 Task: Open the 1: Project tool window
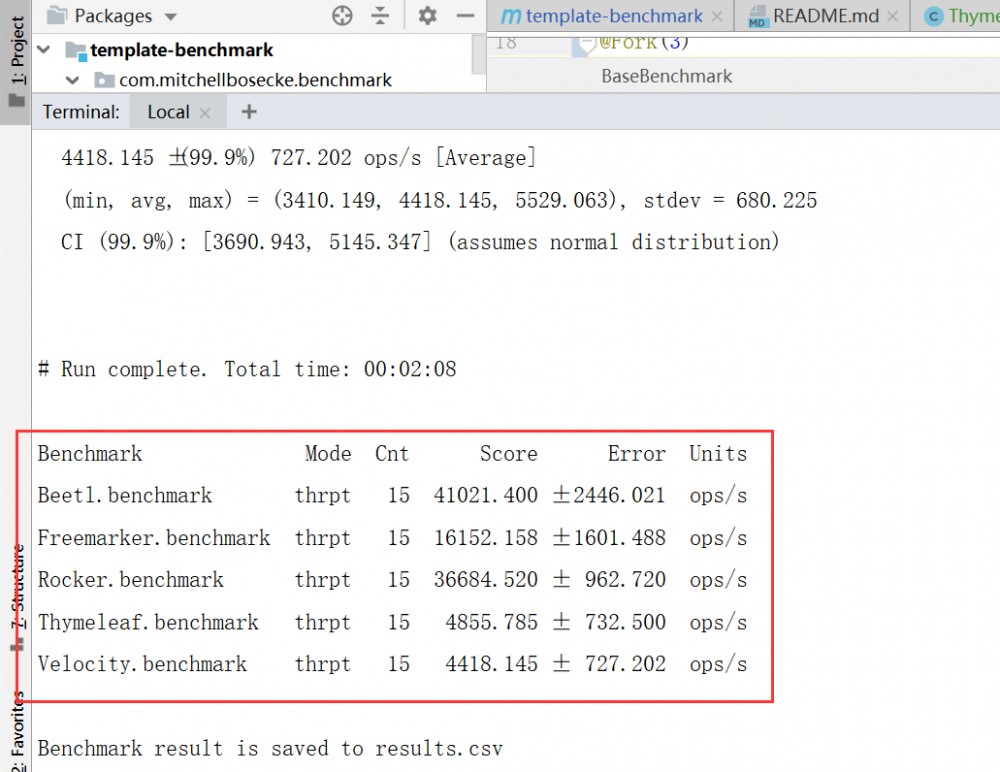coord(16,62)
